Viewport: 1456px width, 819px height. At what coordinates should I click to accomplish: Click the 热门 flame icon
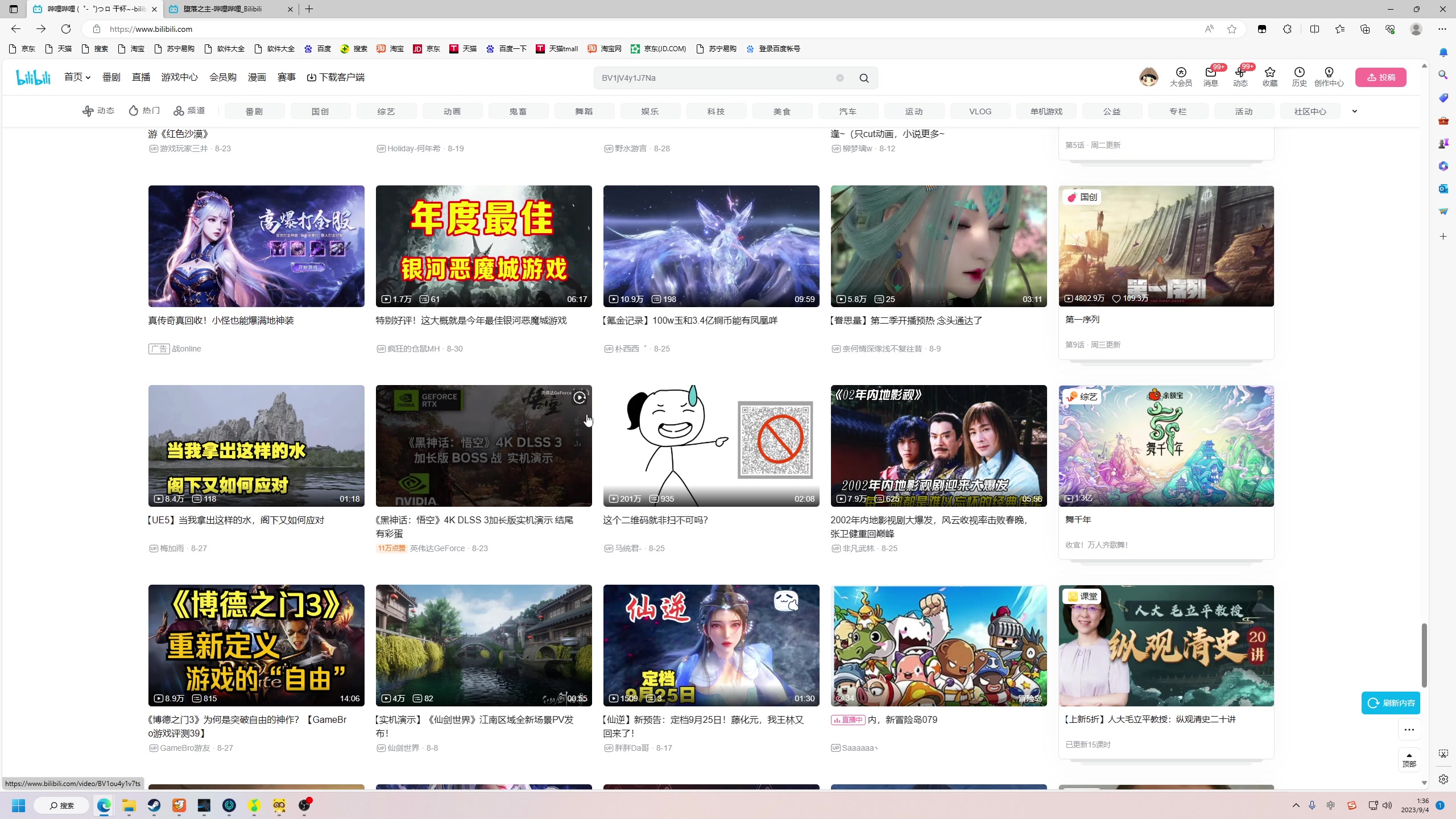(144, 111)
